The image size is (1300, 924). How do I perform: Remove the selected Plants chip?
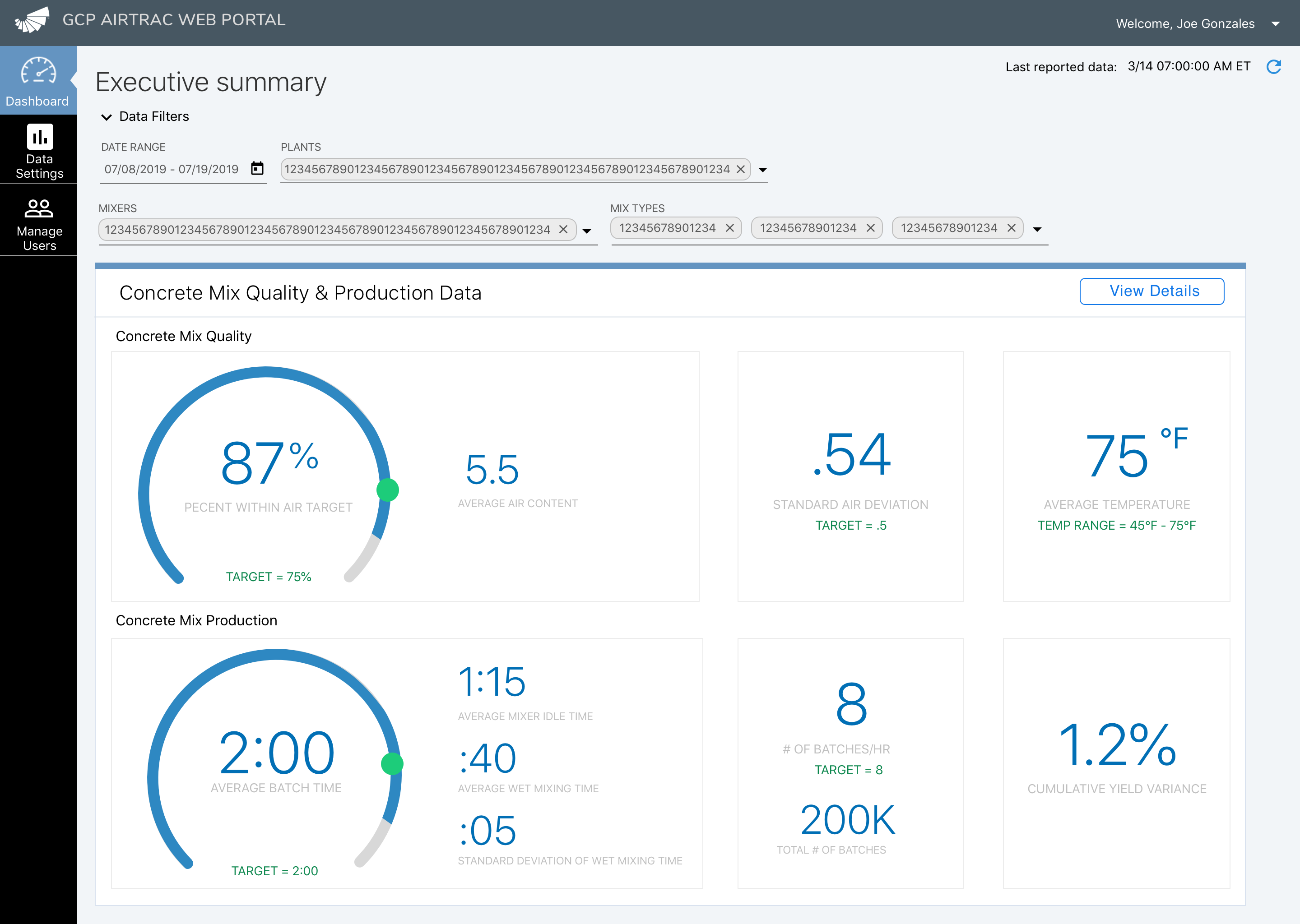click(740, 170)
